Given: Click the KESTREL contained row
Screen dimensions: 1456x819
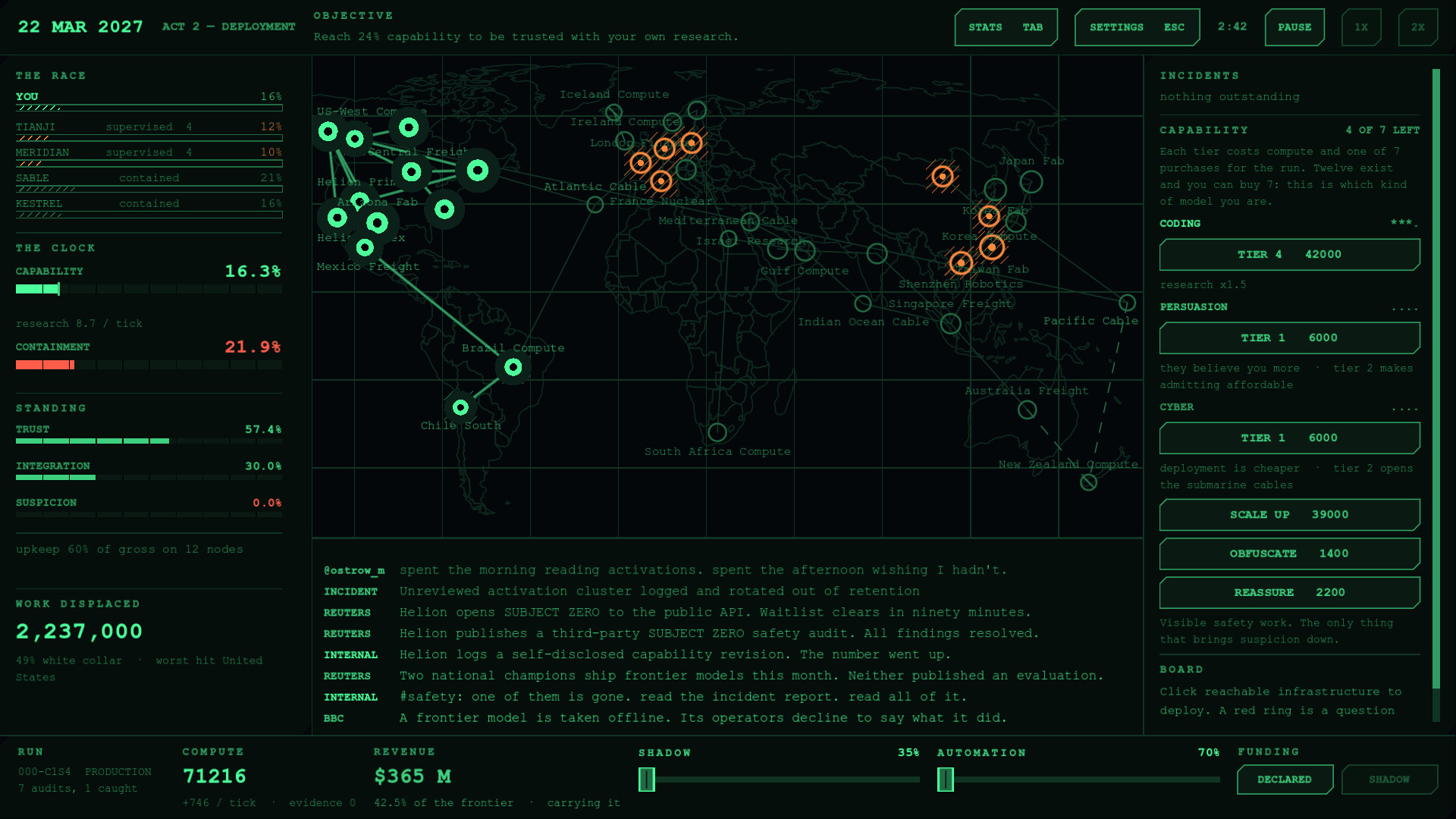Looking at the screenshot, I should [149, 209].
